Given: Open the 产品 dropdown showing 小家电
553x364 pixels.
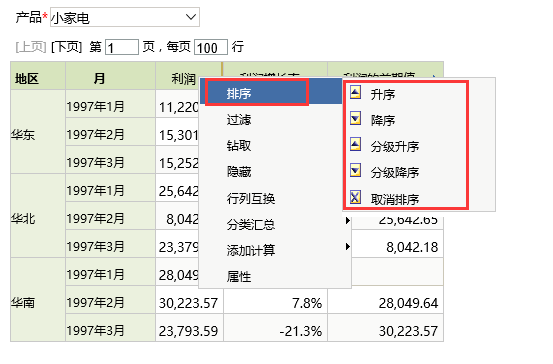Looking at the screenshot, I should (x=125, y=17).
